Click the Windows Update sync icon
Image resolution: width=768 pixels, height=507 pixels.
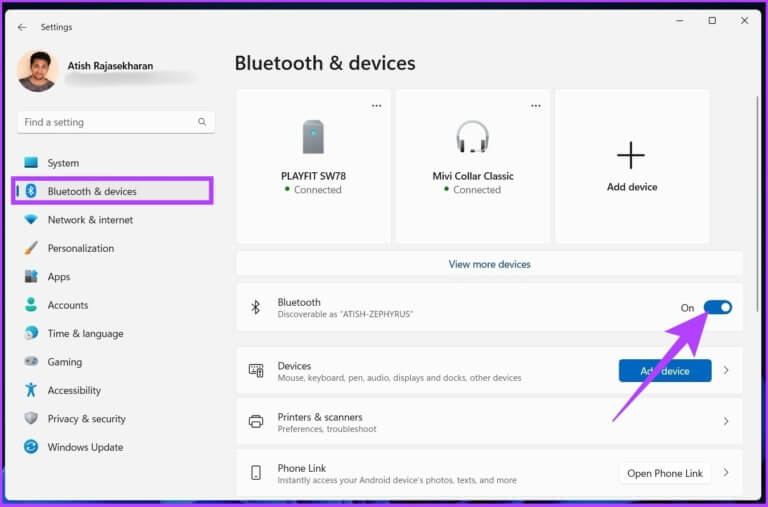[x=31, y=447]
